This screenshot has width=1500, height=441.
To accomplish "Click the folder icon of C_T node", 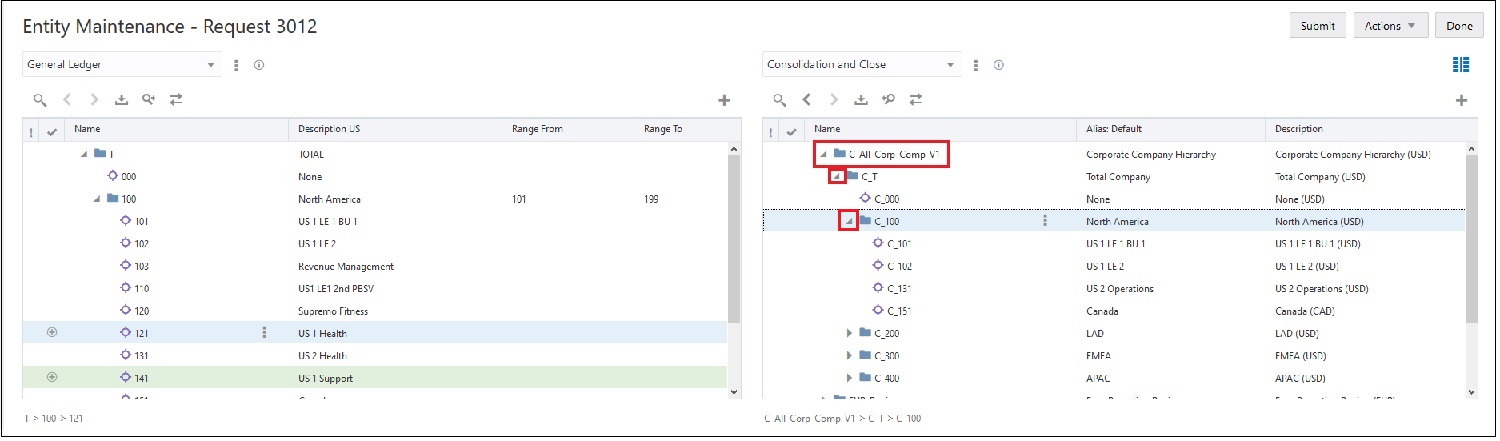I will (x=852, y=176).
